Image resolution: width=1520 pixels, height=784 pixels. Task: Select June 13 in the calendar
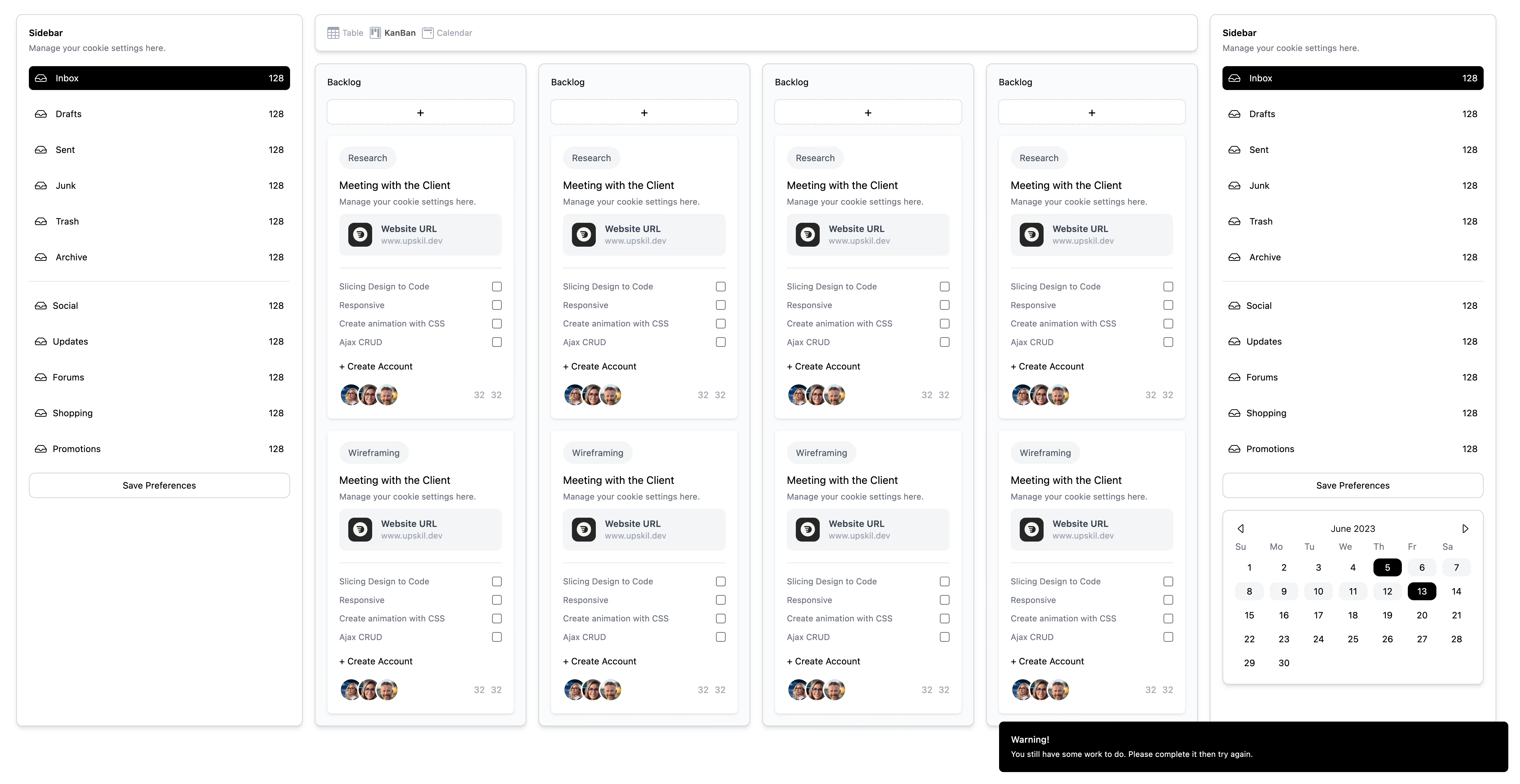click(1421, 591)
